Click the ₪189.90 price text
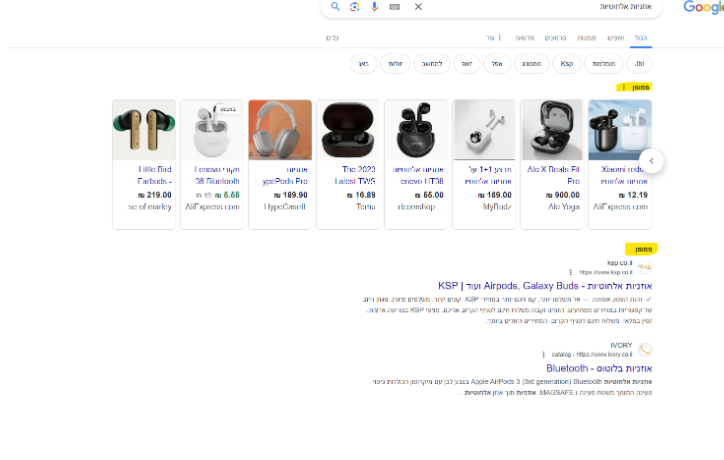 point(290,195)
